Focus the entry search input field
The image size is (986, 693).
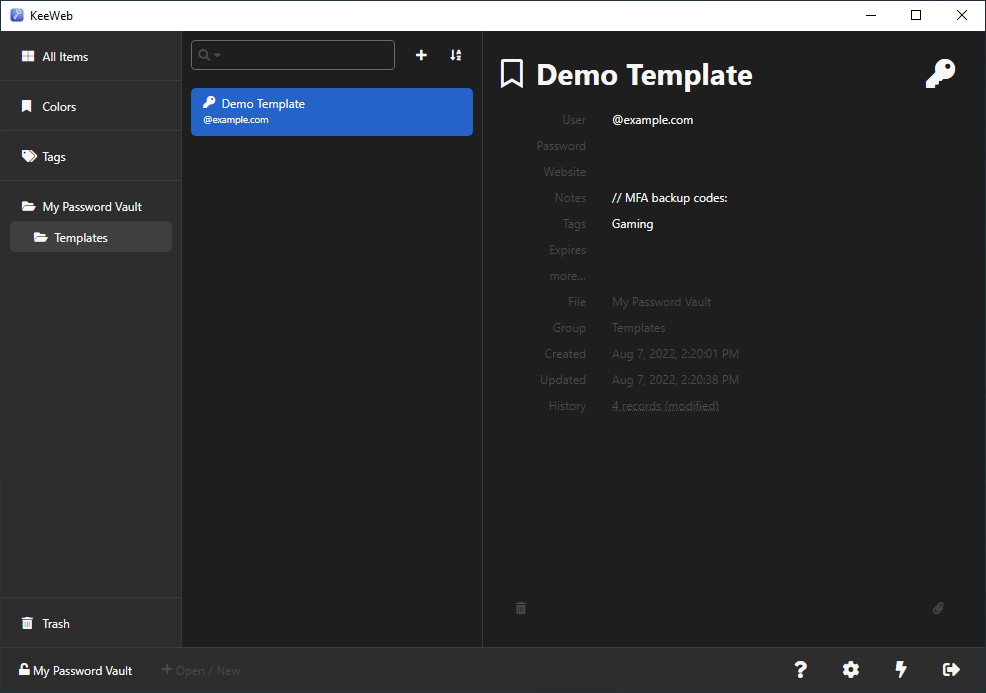click(293, 55)
